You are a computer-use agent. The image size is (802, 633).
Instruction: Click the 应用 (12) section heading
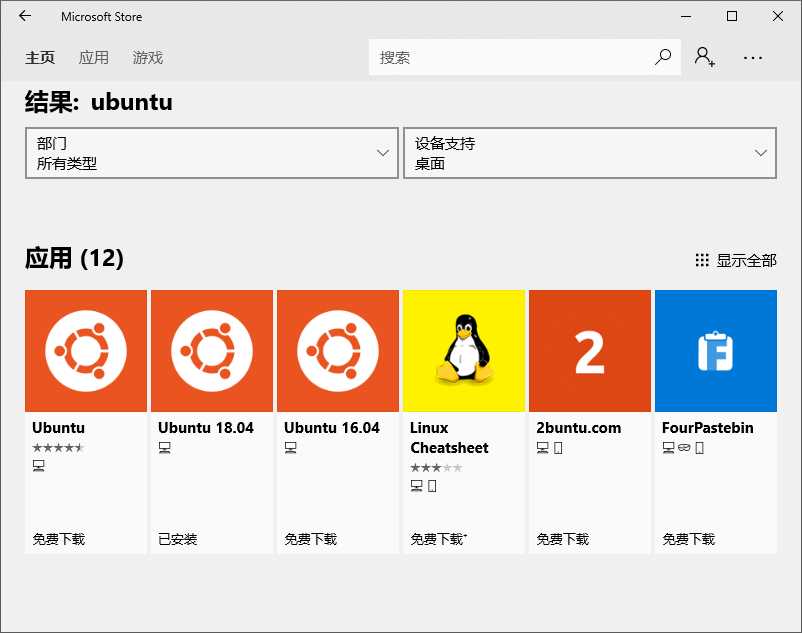(74, 258)
